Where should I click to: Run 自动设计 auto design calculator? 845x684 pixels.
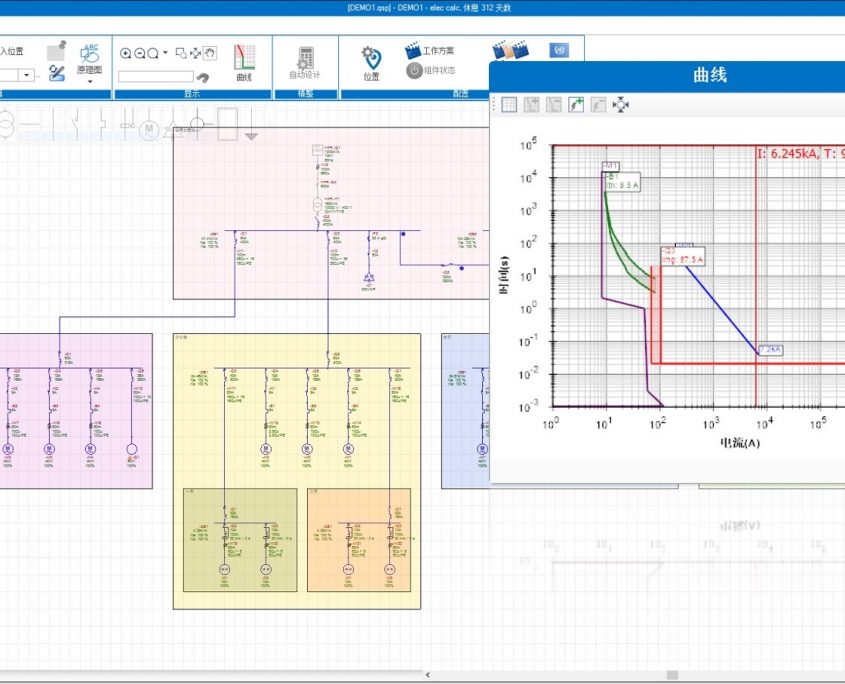pyautogui.click(x=305, y=63)
